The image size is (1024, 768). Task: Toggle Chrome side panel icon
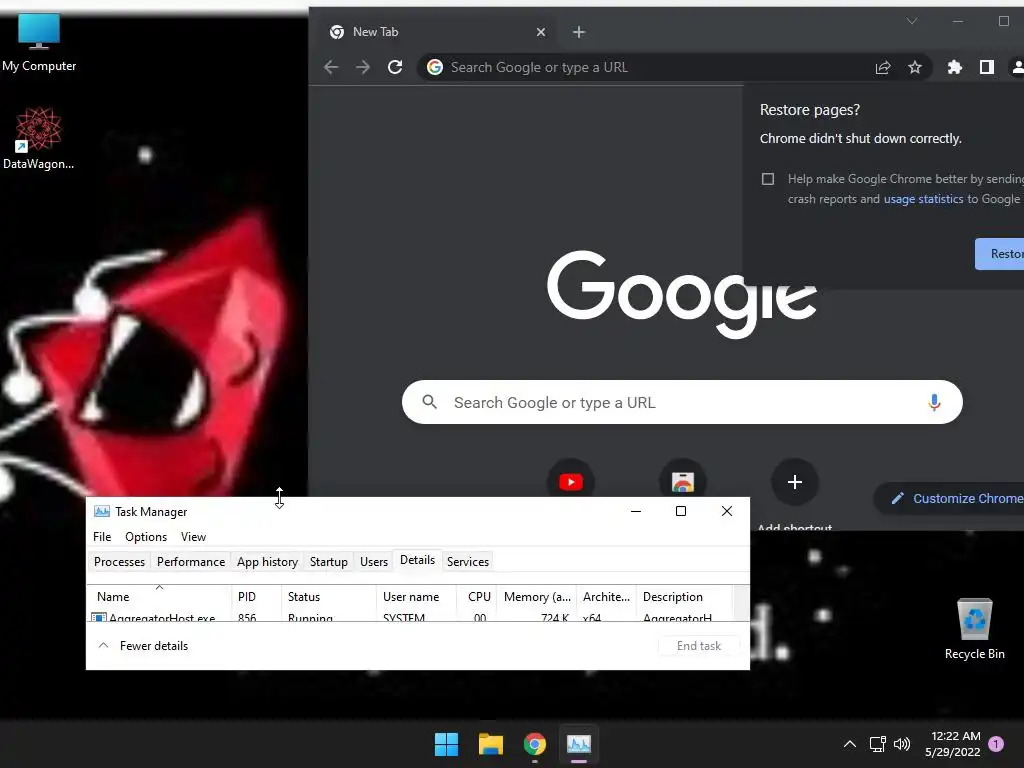(x=987, y=67)
